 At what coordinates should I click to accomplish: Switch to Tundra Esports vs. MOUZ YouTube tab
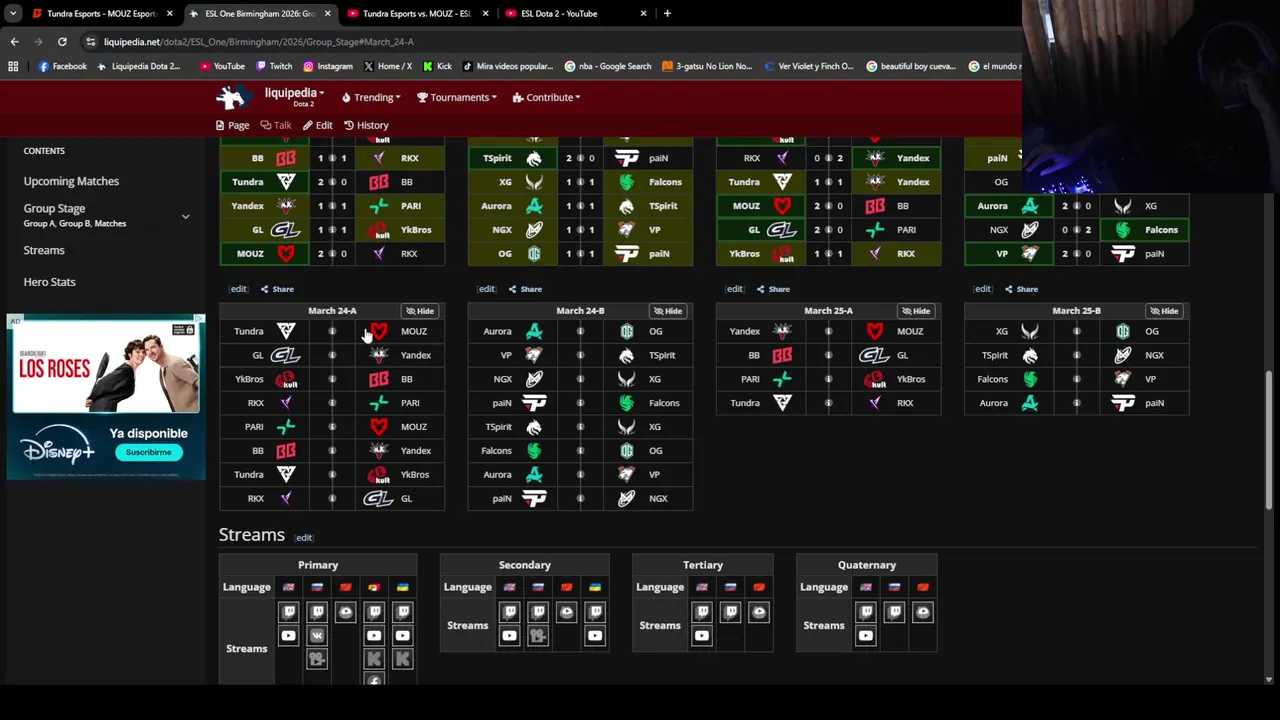[x=417, y=13]
